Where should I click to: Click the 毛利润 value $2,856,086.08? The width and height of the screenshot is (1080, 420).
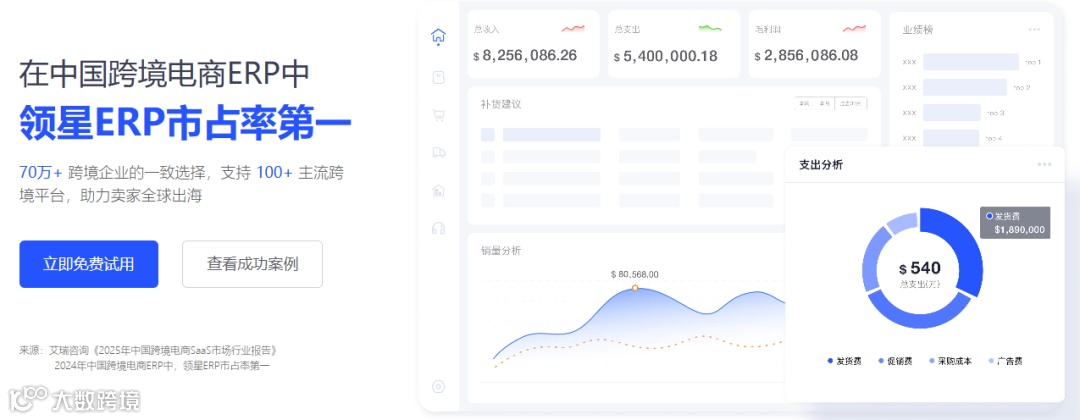point(806,56)
